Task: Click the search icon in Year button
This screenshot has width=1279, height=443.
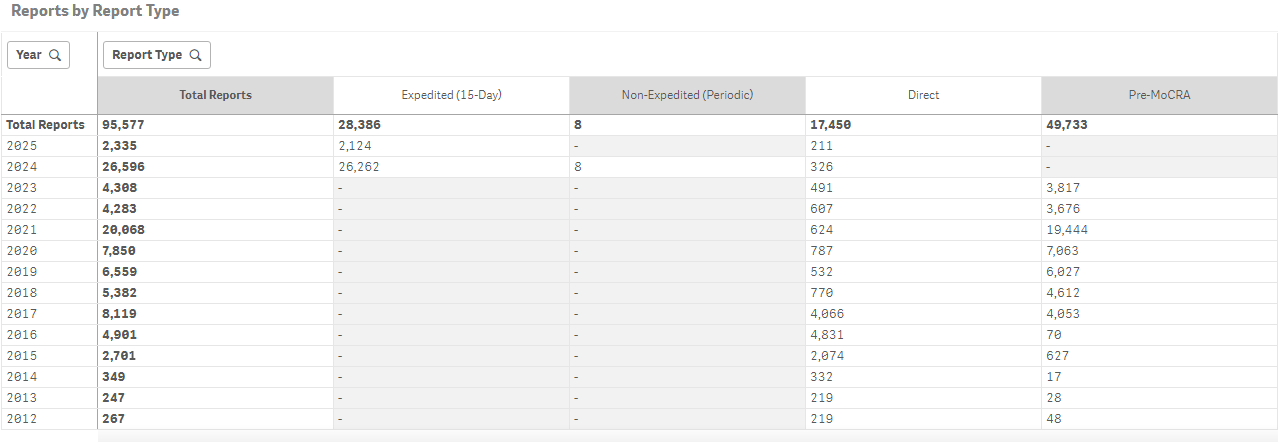Action: tap(55, 55)
